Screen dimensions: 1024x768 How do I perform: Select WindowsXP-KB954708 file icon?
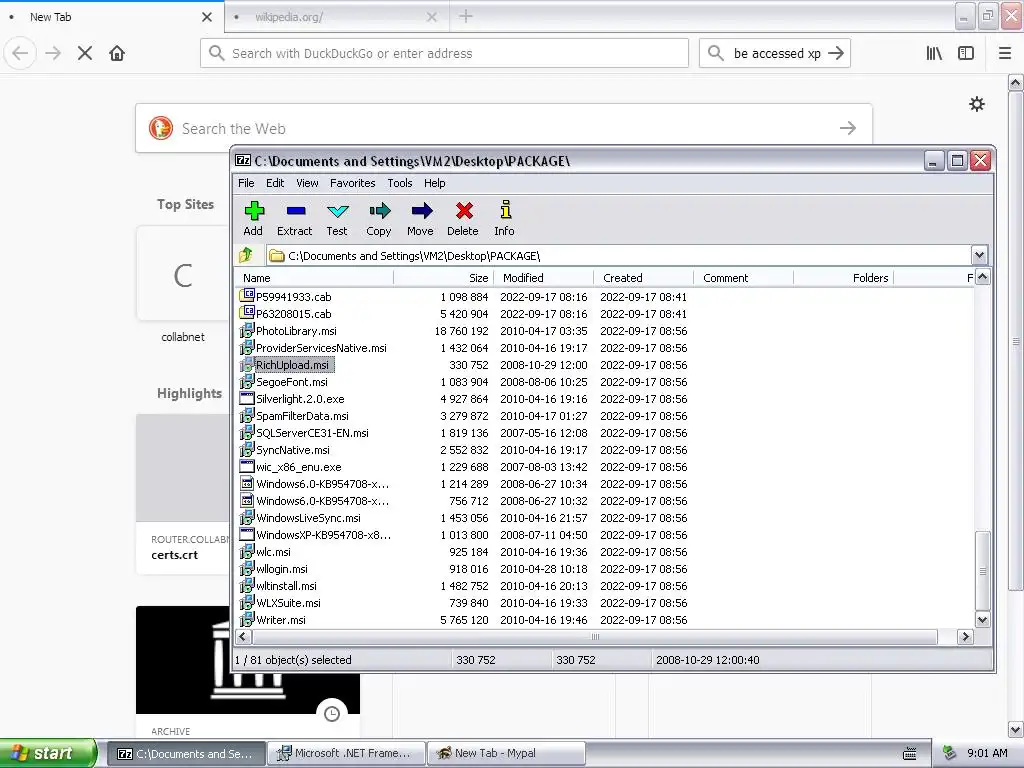point(247,534)
